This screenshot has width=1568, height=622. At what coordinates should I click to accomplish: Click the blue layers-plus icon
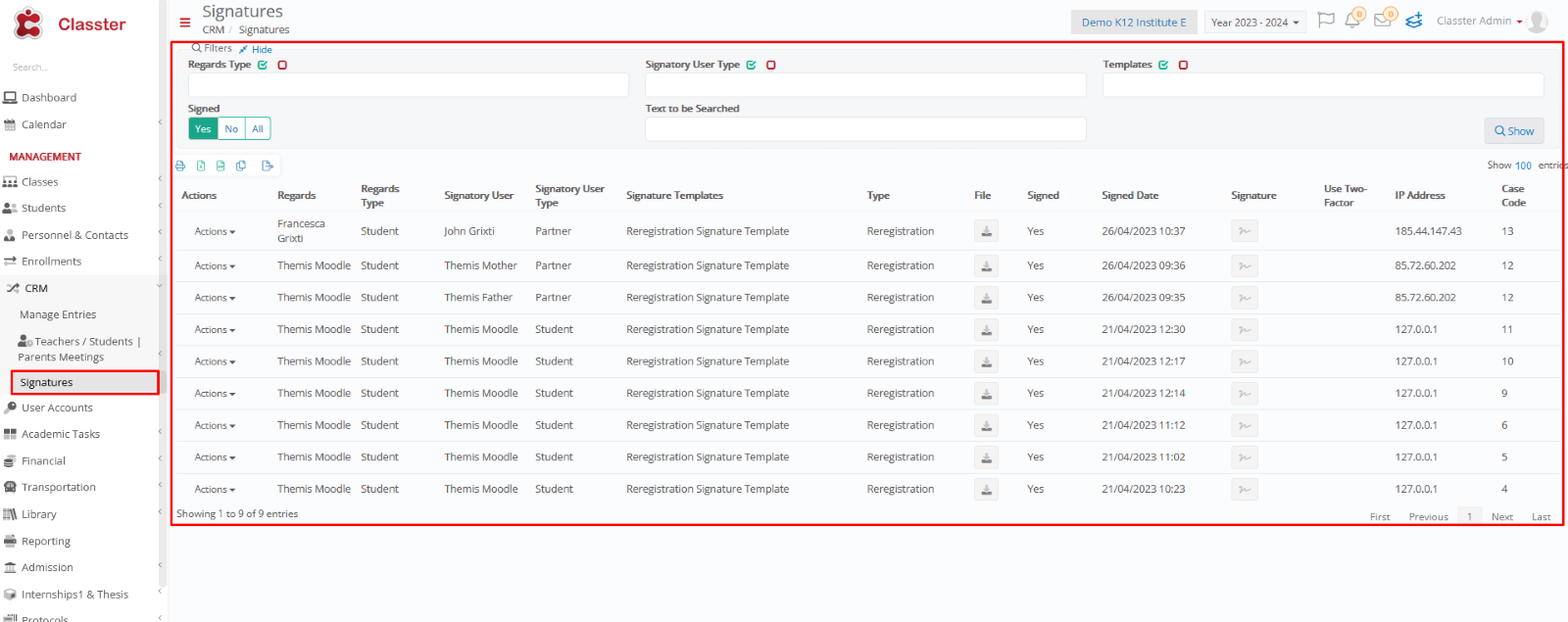[x=1413, y=20]
